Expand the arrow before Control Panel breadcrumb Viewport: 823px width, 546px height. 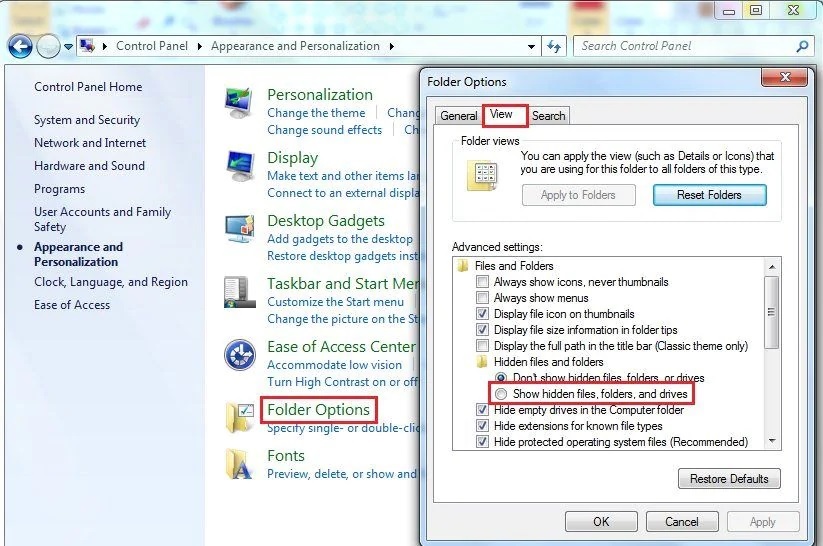(x=104, y=46)
